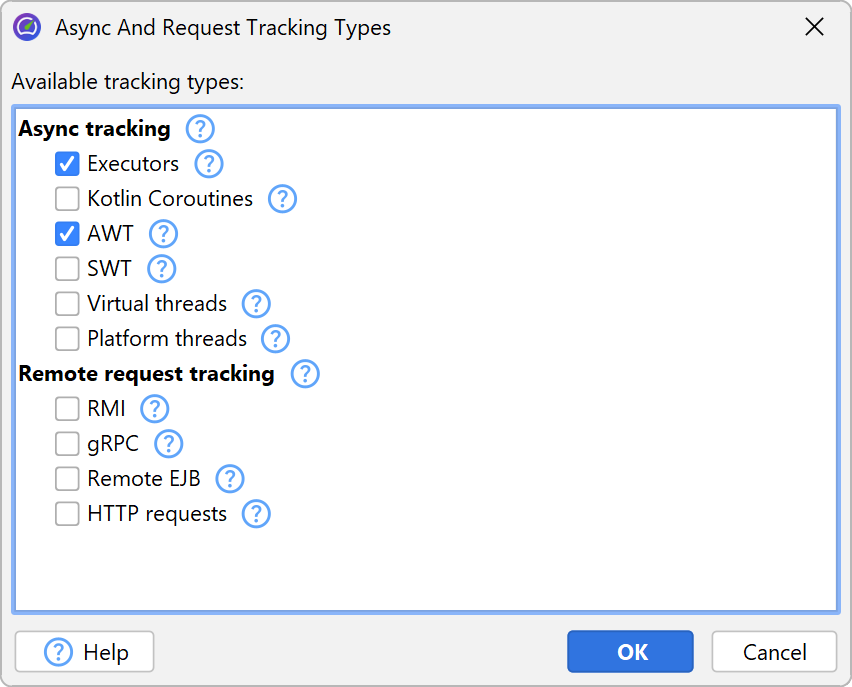The width and height of the screenshot is (852, 687).
Task: Check the HTTP requests checkbox
Action: [x=67, y=514]
